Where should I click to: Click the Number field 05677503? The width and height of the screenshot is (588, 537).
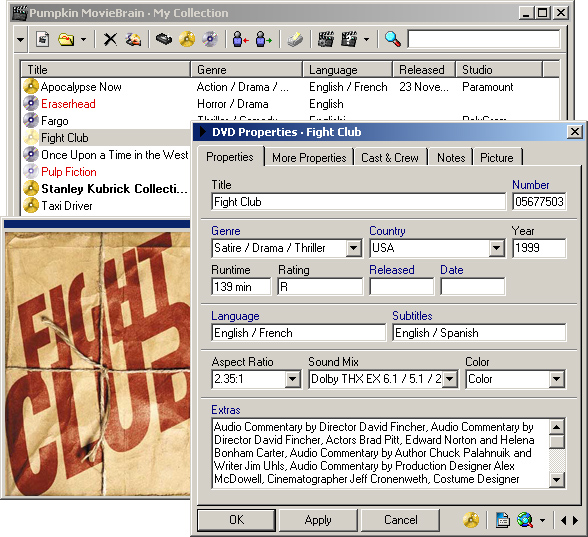pos(539,202)
